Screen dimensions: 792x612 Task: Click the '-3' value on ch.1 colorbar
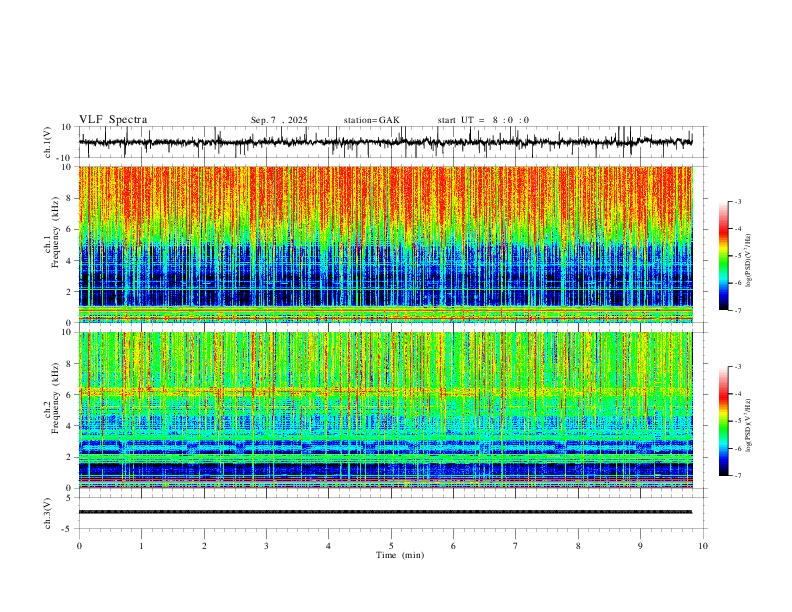click(x=738, y=202)
